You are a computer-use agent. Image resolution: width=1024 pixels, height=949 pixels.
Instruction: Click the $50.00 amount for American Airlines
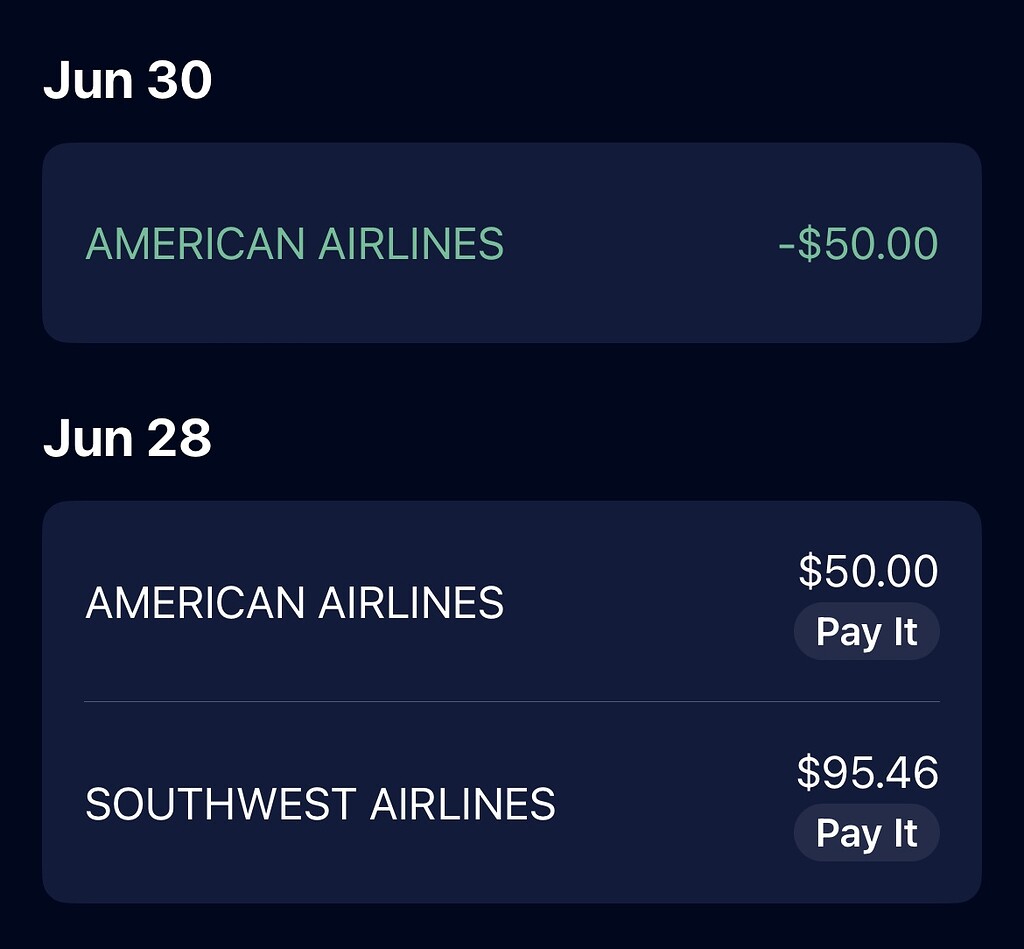tap(866, 571)
